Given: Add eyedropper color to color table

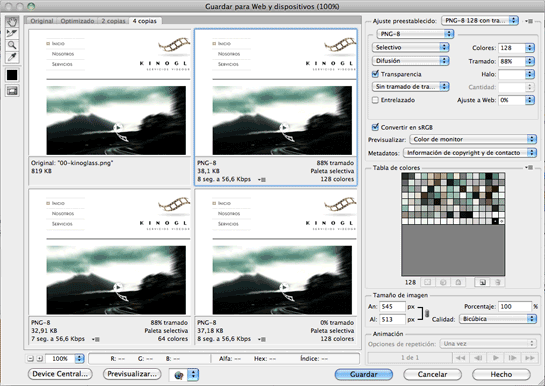Looking at the screenshot, I should (x=482, y=282).
